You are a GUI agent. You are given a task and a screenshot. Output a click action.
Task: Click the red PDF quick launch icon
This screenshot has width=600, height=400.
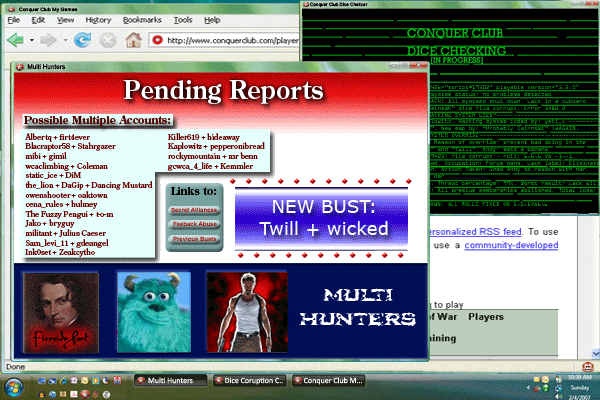point(74,394)
